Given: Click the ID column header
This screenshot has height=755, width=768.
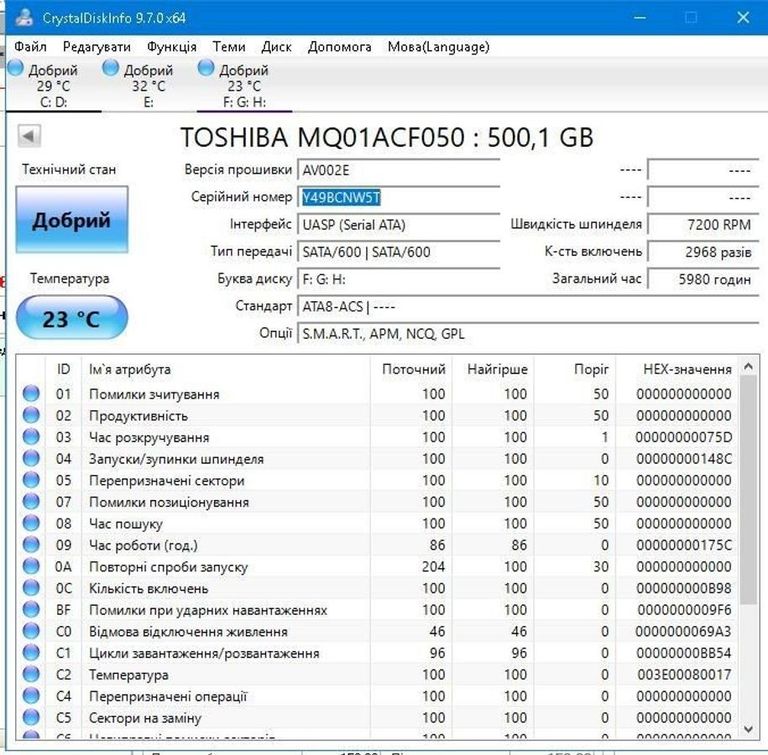Looking at the screenshot, I should coord(63,369).
